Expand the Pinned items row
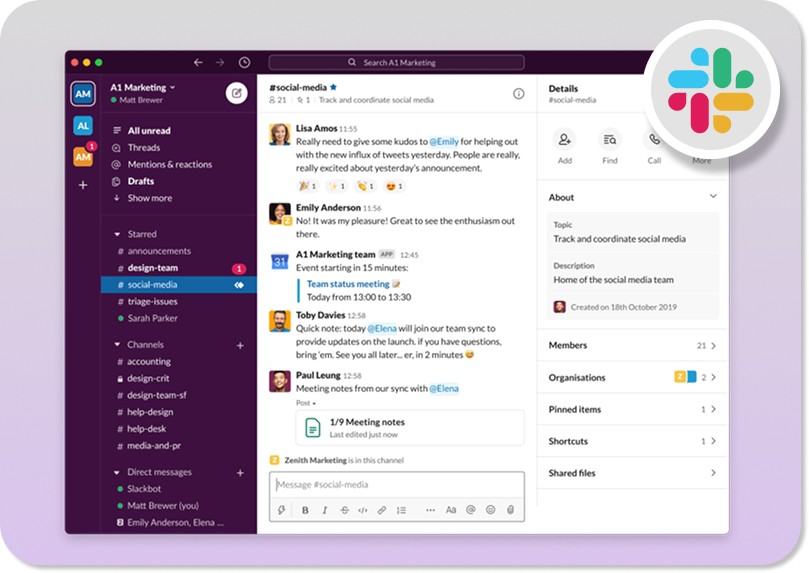Screen dimensions: 809x573 coord(632,409)
